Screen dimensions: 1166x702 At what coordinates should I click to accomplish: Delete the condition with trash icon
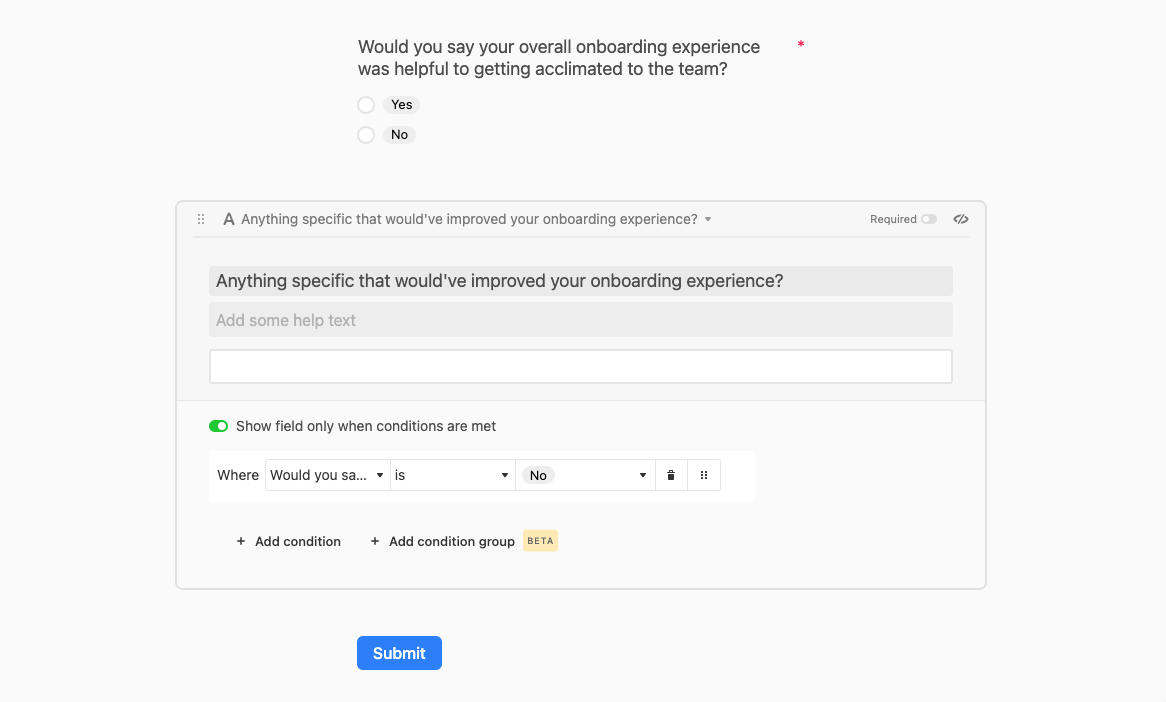pyautogui.click(x=671, y=476)
